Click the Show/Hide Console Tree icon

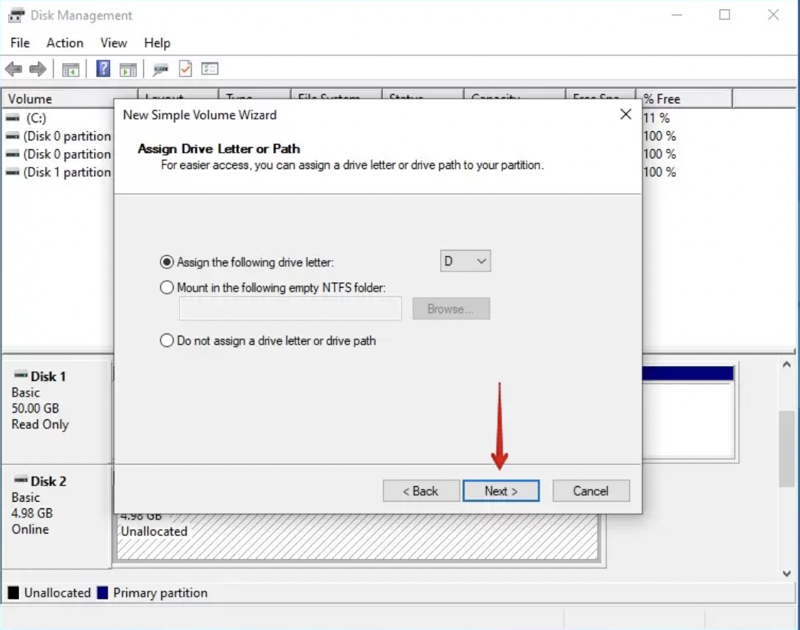point(70,69)
